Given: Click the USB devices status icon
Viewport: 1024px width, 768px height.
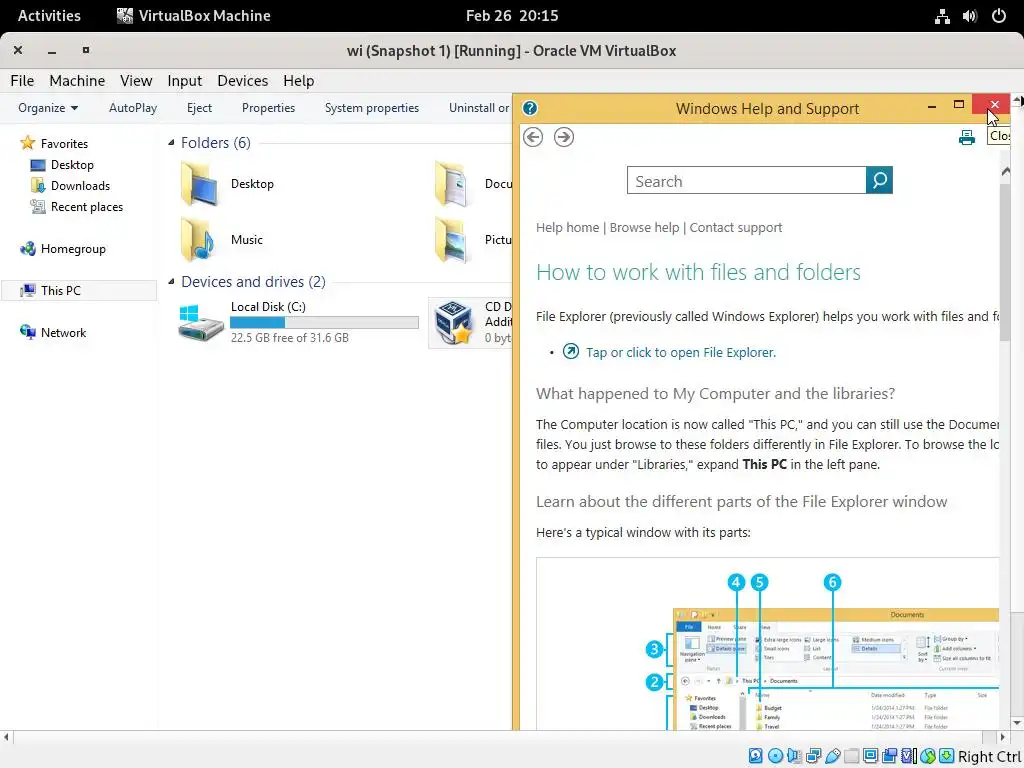Looking at the screenshot, I should pos(833,756).
